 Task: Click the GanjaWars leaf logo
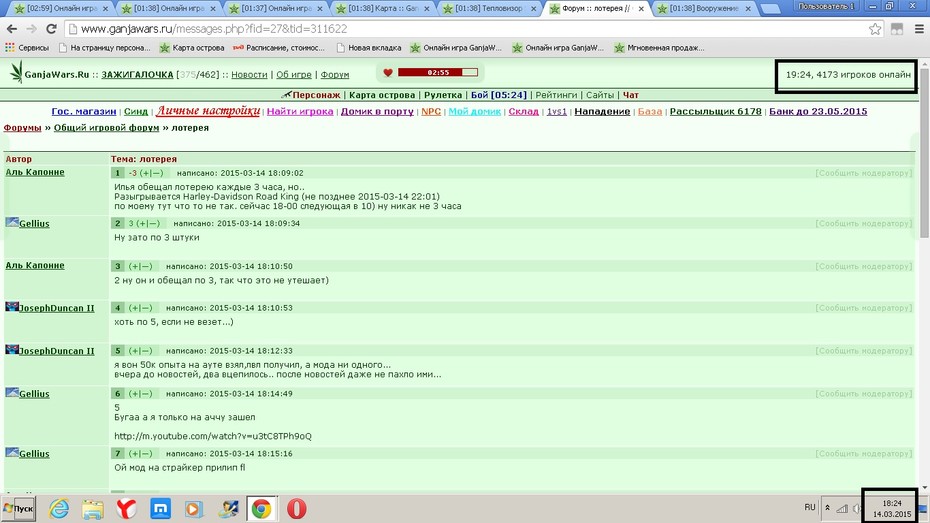(x=16, y=72)
